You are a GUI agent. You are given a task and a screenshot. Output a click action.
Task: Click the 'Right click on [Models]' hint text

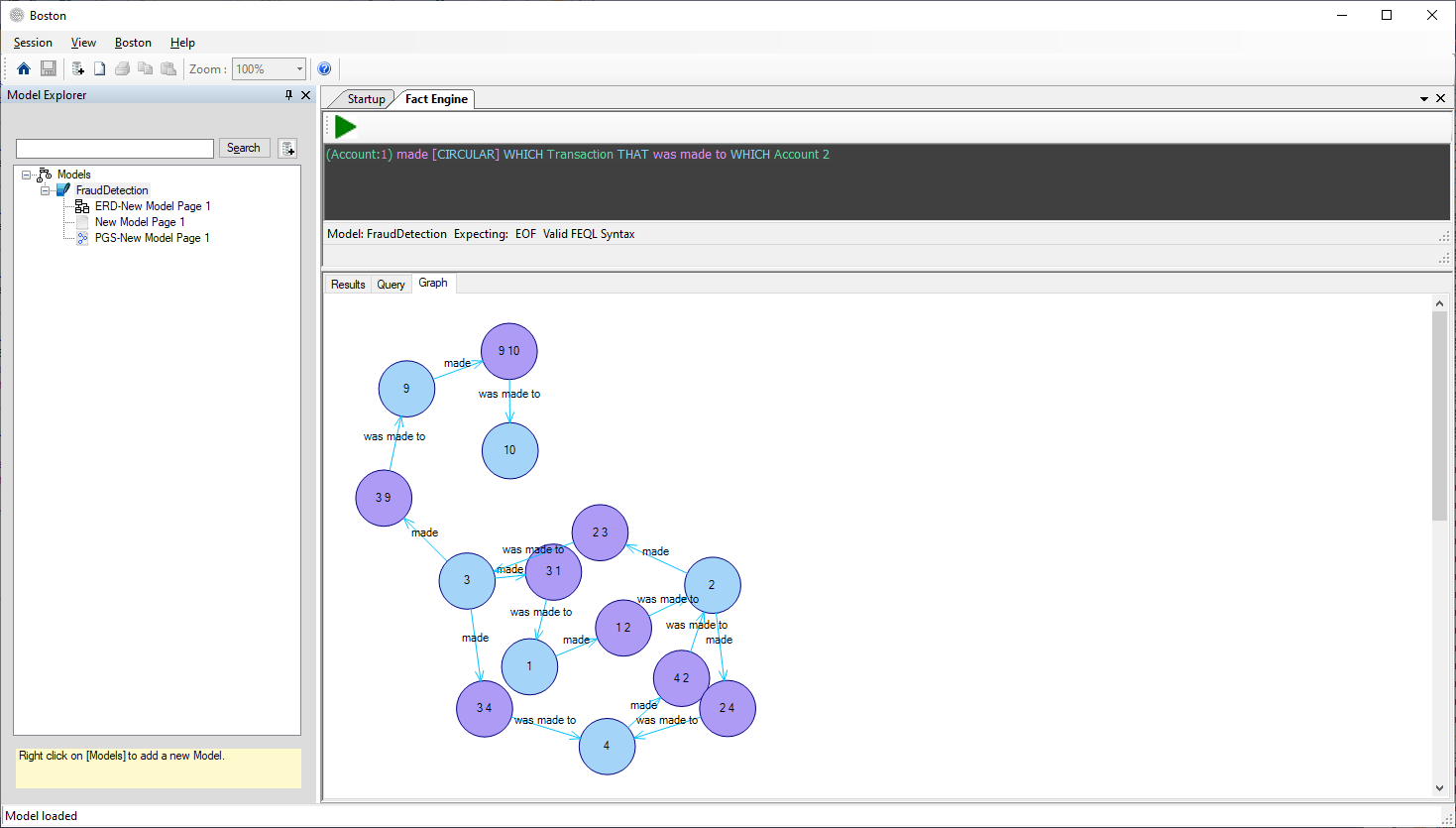click(x=122, y=756)
